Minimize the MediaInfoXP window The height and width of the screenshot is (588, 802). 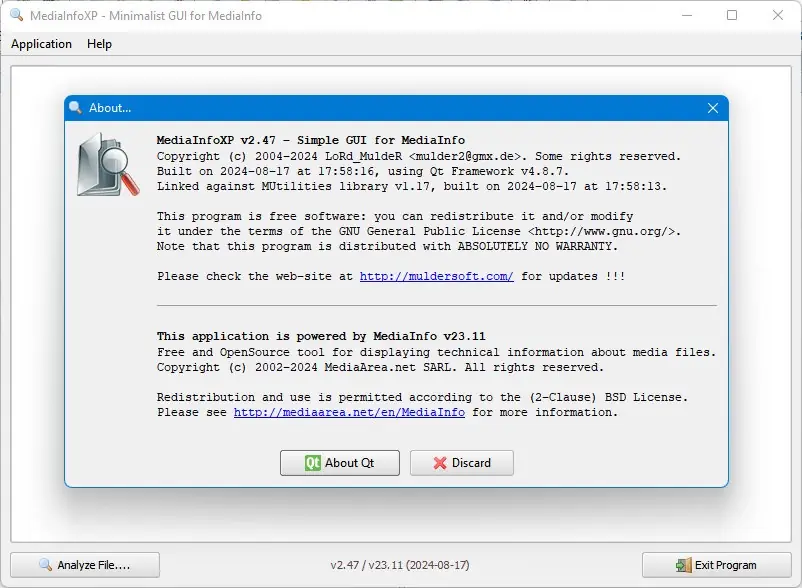click(687, 15)
